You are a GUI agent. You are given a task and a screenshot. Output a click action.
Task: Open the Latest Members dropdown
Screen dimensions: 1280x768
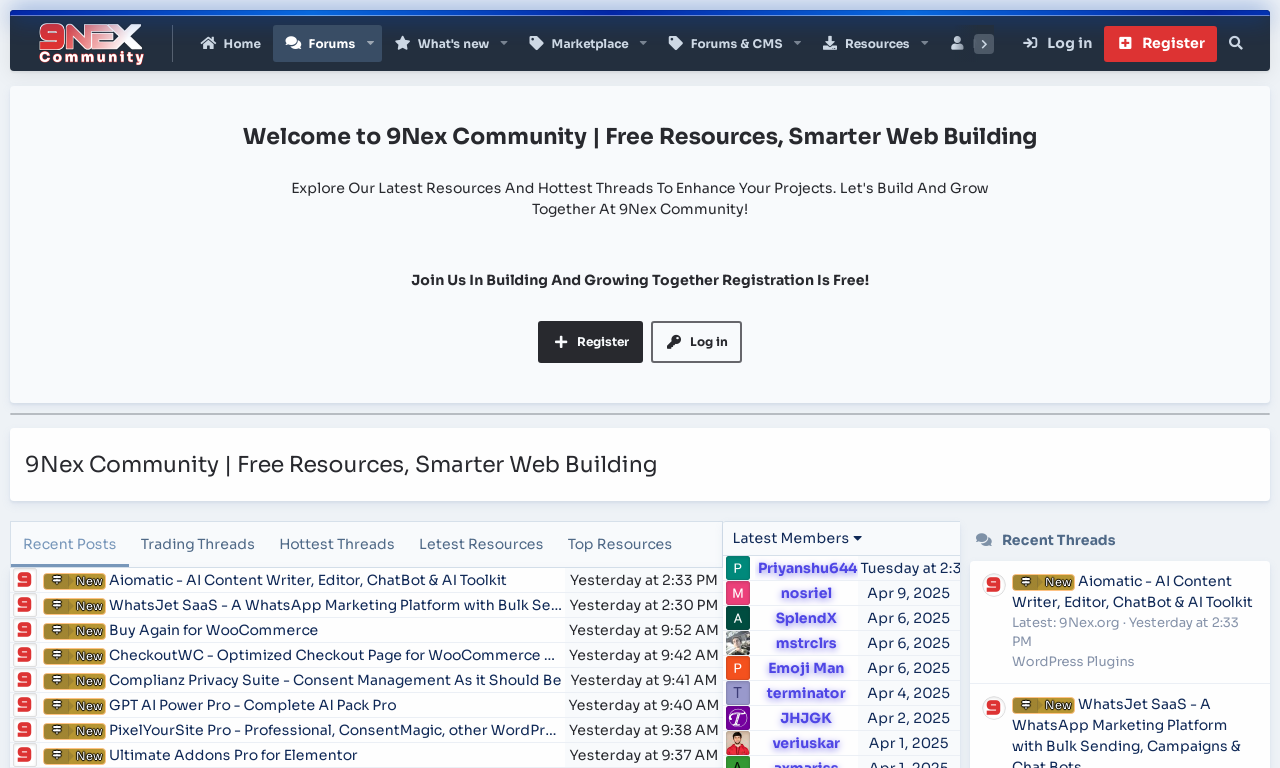click(x=797, y=538)
